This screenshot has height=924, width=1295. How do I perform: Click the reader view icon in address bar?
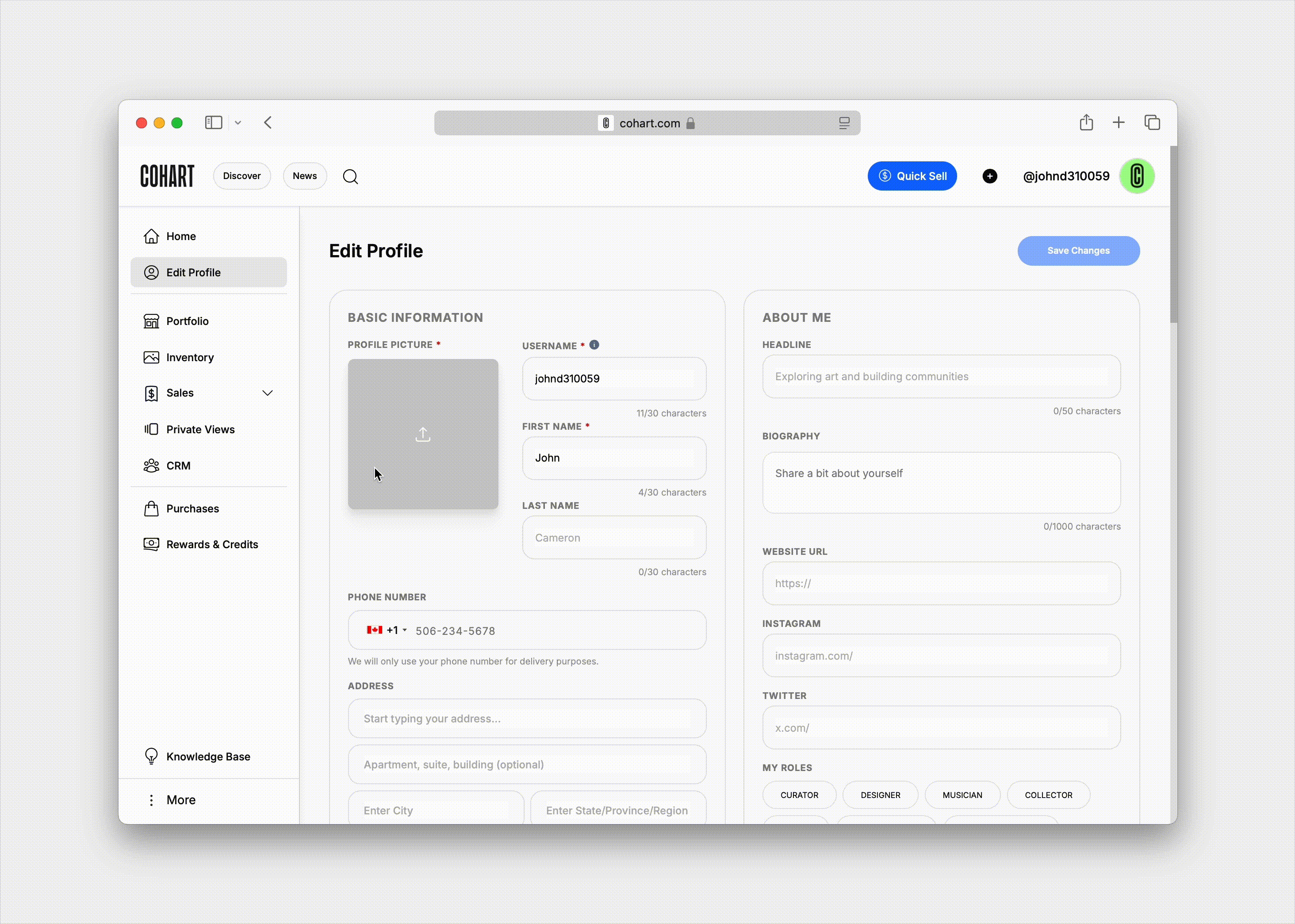click(x=844, y=123)
